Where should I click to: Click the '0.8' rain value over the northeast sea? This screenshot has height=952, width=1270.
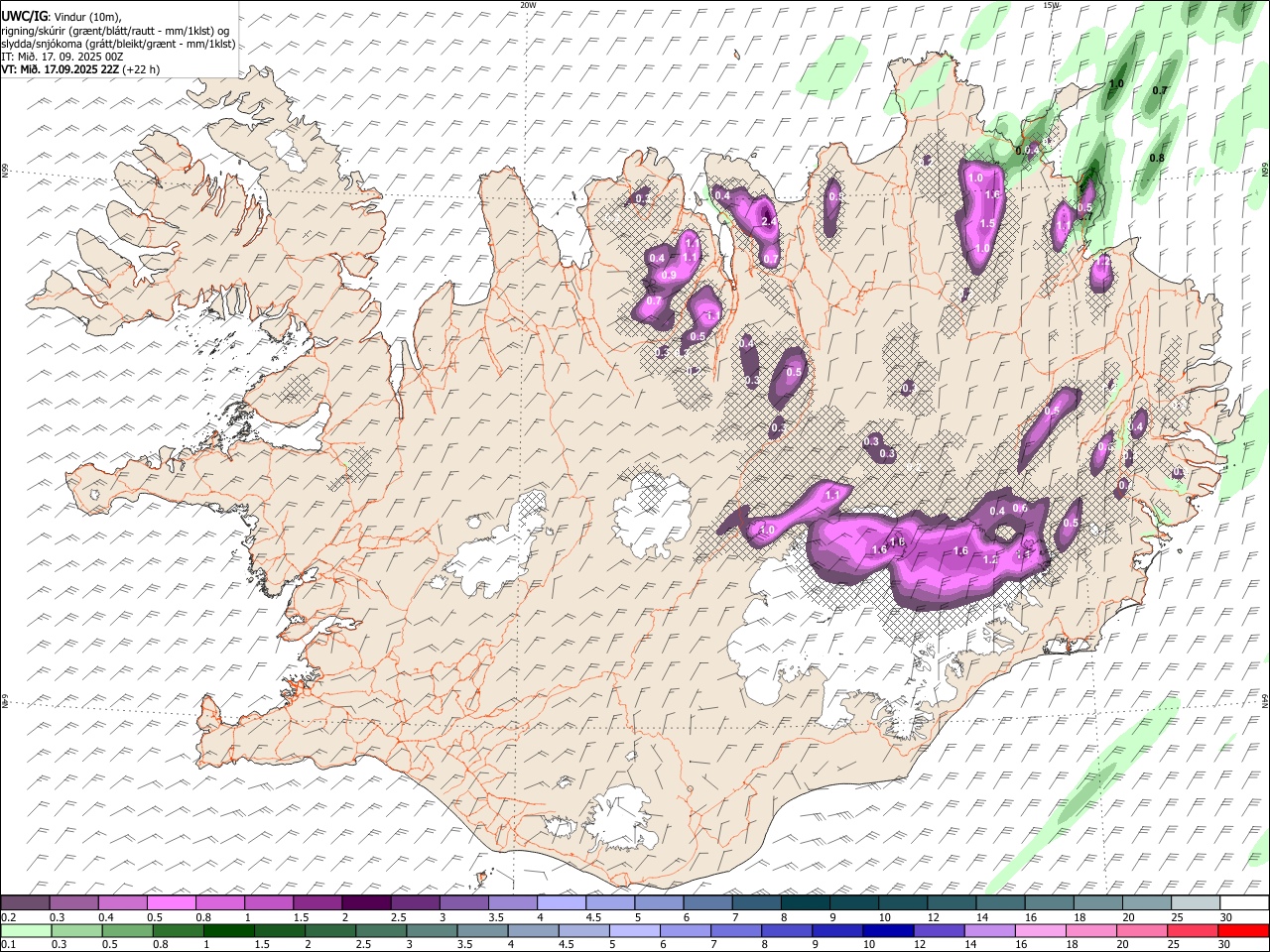[1157, 159]
